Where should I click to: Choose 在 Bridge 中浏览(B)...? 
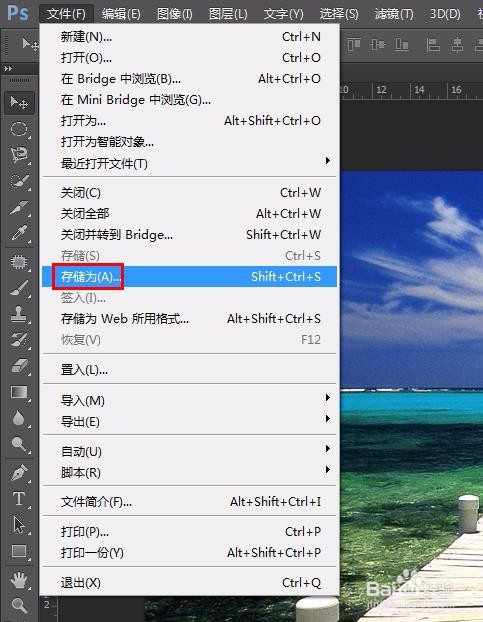(x=190, y=79)
